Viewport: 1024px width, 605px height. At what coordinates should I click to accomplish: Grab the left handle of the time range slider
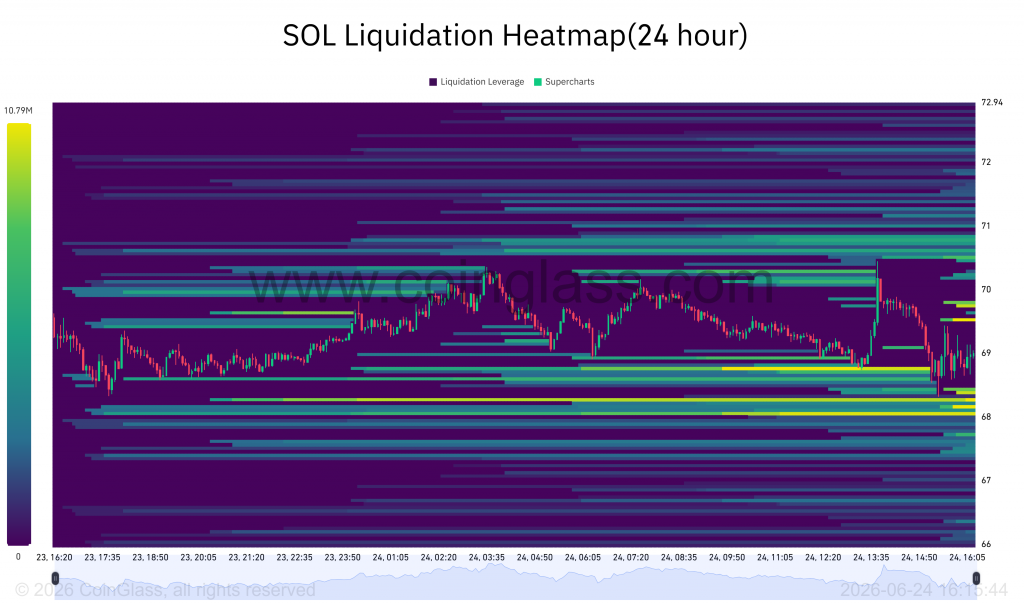tap(56, 578)
